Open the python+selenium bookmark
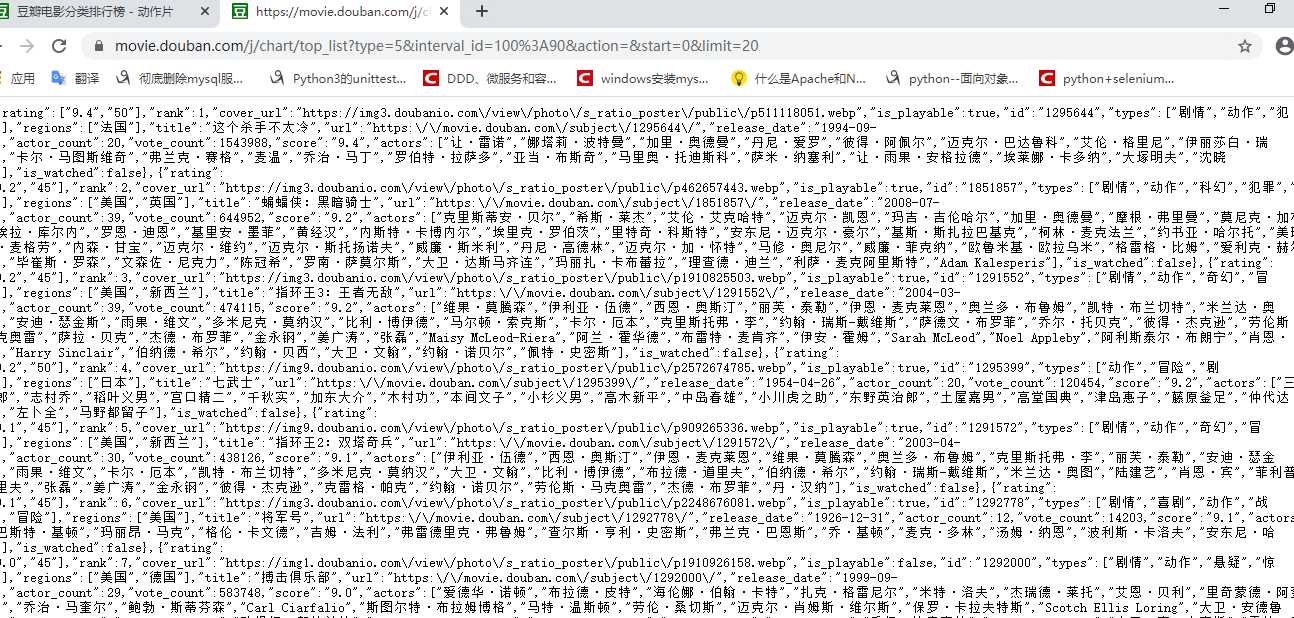 (x=1108, y=78)
